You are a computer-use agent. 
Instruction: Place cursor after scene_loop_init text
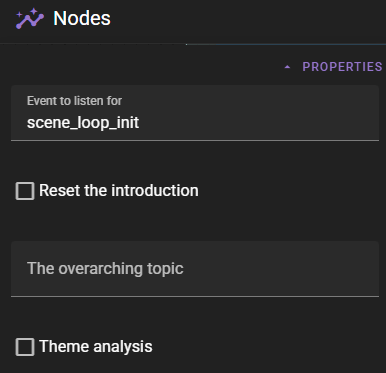tap(140, 123)
